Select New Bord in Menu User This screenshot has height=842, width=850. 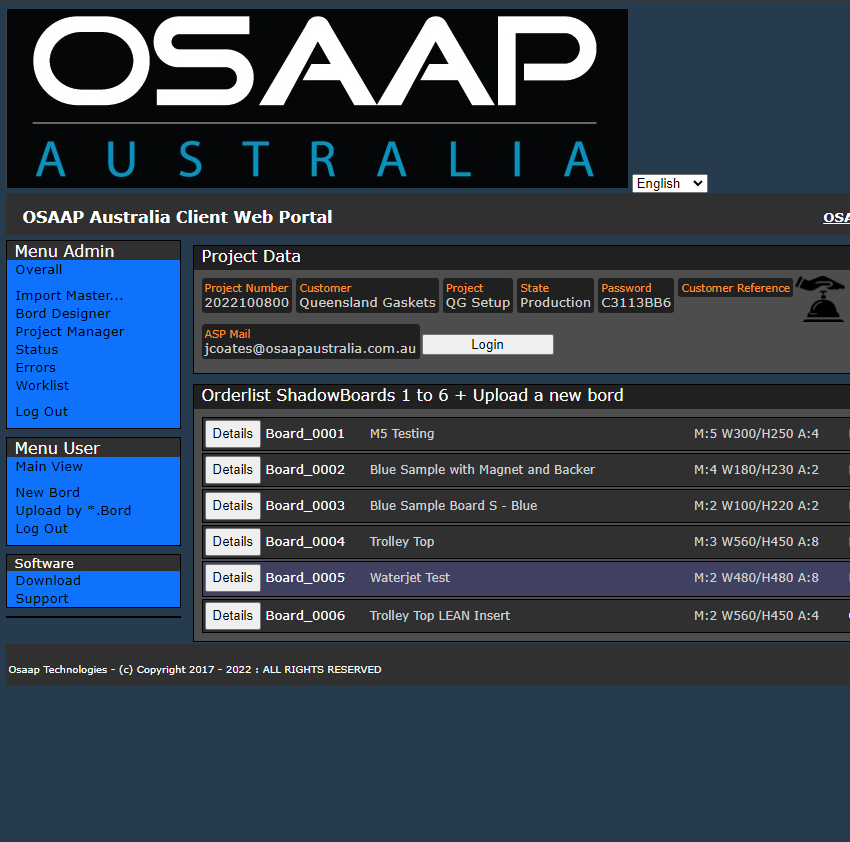(x=47, y=492)
